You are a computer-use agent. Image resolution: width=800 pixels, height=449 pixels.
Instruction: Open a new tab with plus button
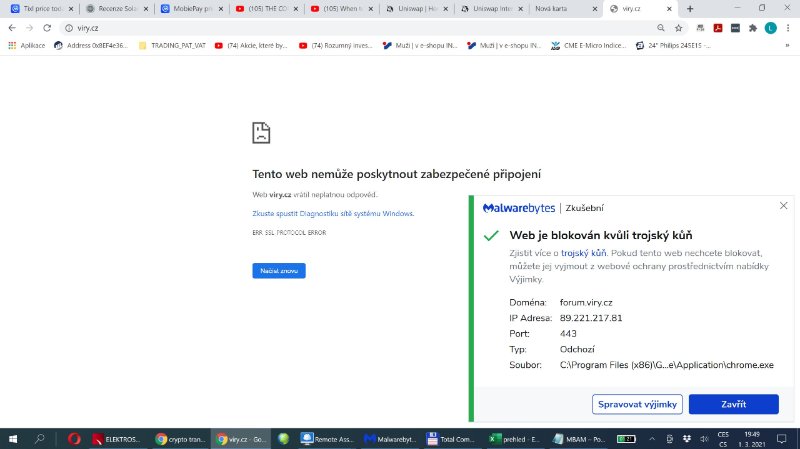tap(690, 9)
